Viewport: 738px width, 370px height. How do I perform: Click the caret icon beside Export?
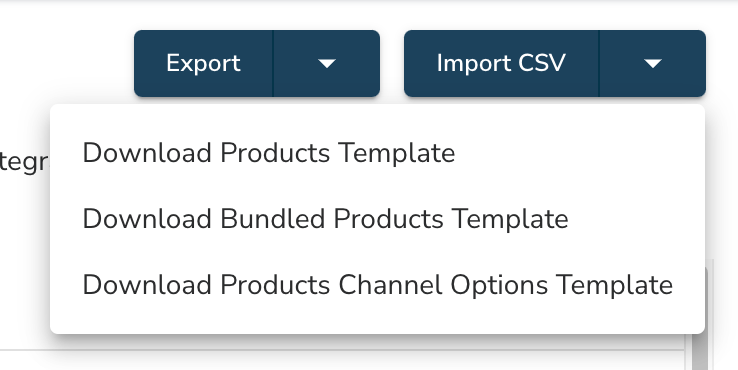coord(327,64)
